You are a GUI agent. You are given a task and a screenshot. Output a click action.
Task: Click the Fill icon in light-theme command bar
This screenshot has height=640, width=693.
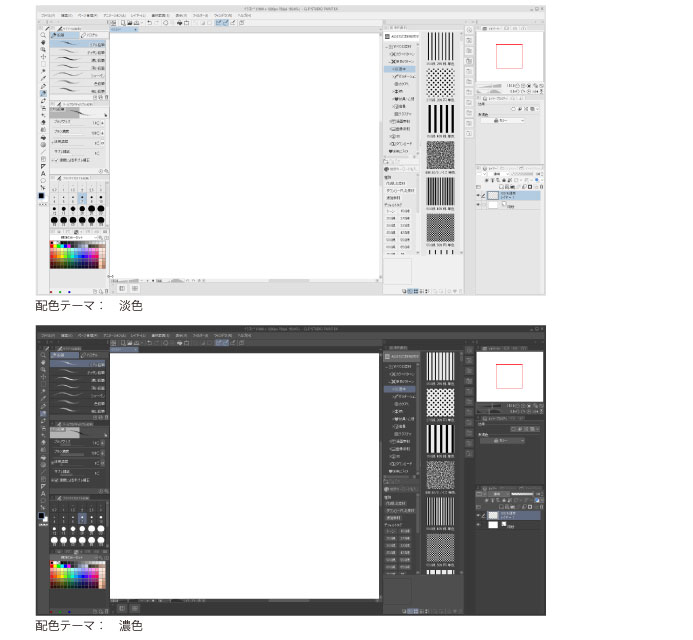pos(179,23)
